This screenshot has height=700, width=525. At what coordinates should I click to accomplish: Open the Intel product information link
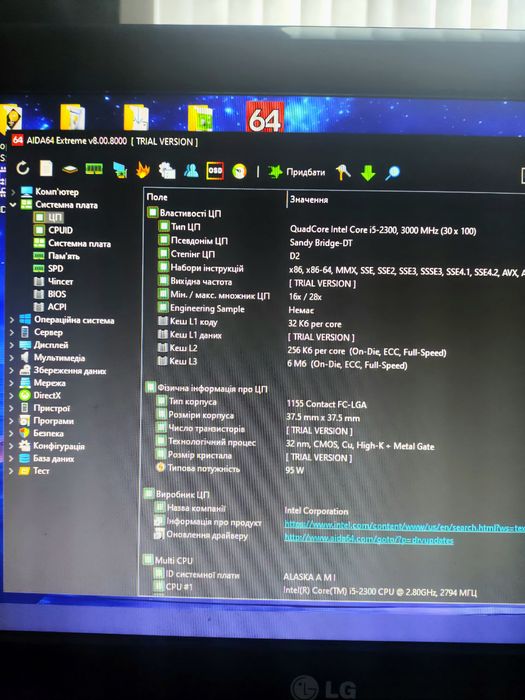(404, 526)
